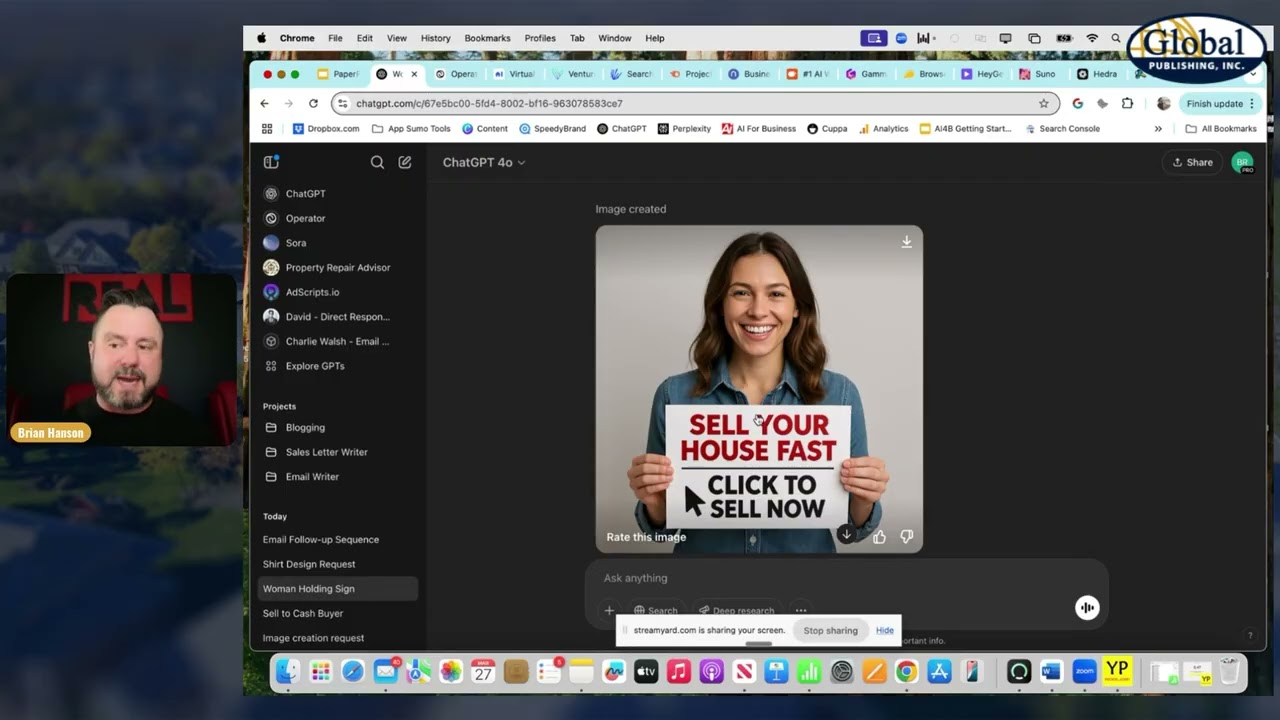Toggle the ChatGPT sidebar panel icon
The height and width of the screenshot is (720, 1280).
pyautogui.click(x=271, y=162)
